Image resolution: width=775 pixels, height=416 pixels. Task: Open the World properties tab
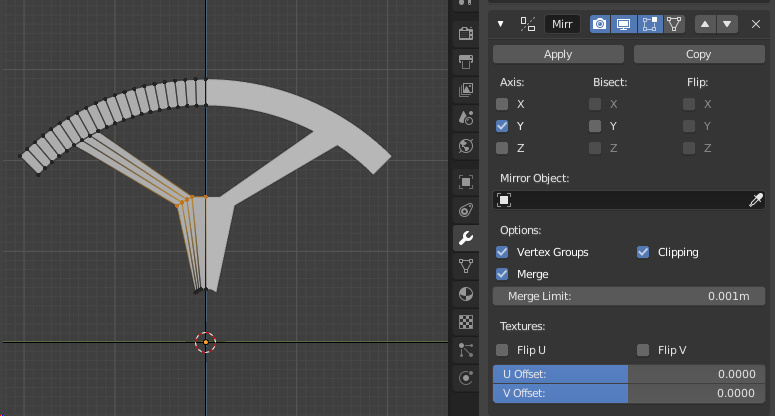click(466, 146)
